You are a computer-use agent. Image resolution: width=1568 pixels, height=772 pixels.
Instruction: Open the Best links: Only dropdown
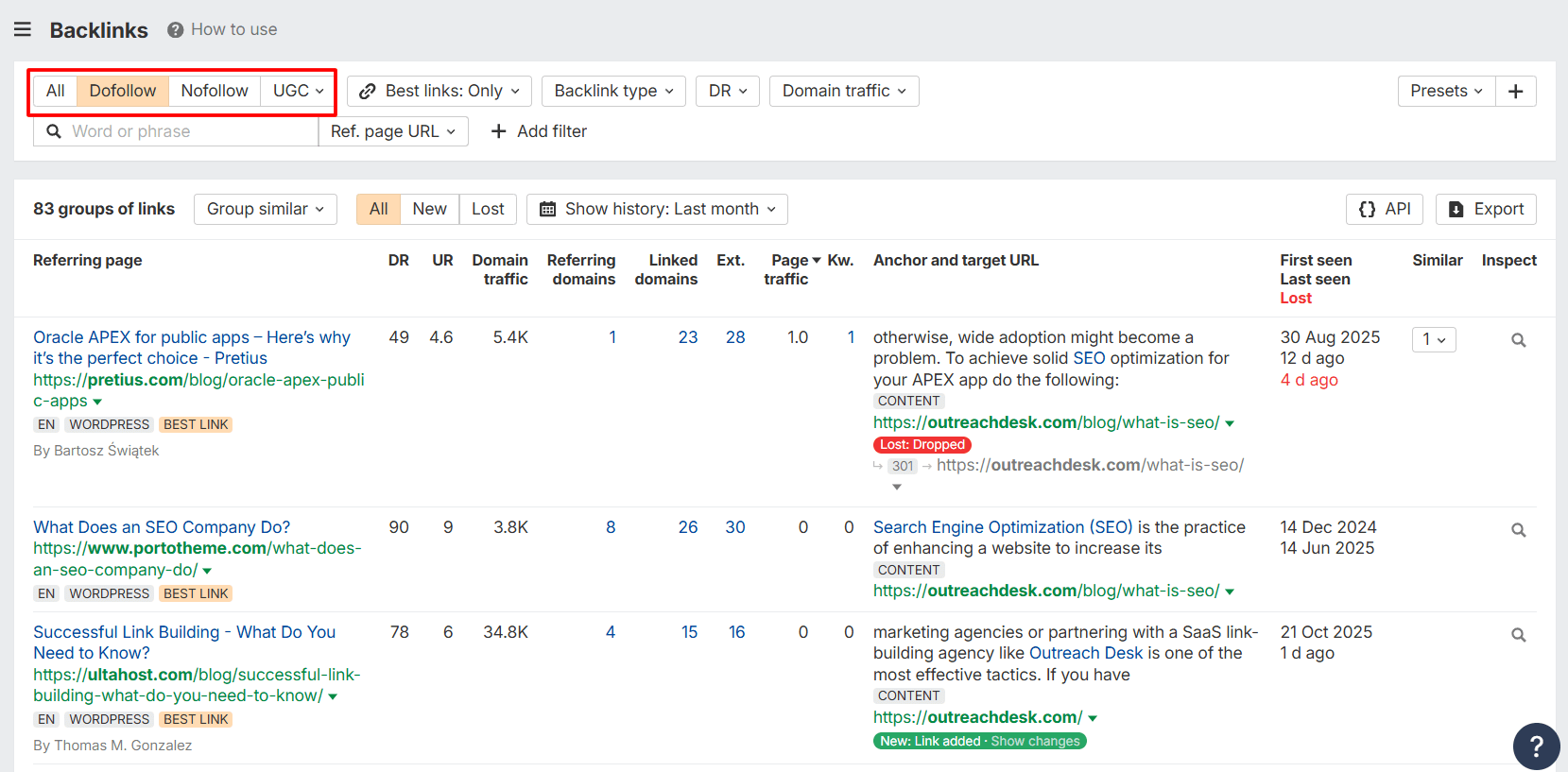click(439, 91)
